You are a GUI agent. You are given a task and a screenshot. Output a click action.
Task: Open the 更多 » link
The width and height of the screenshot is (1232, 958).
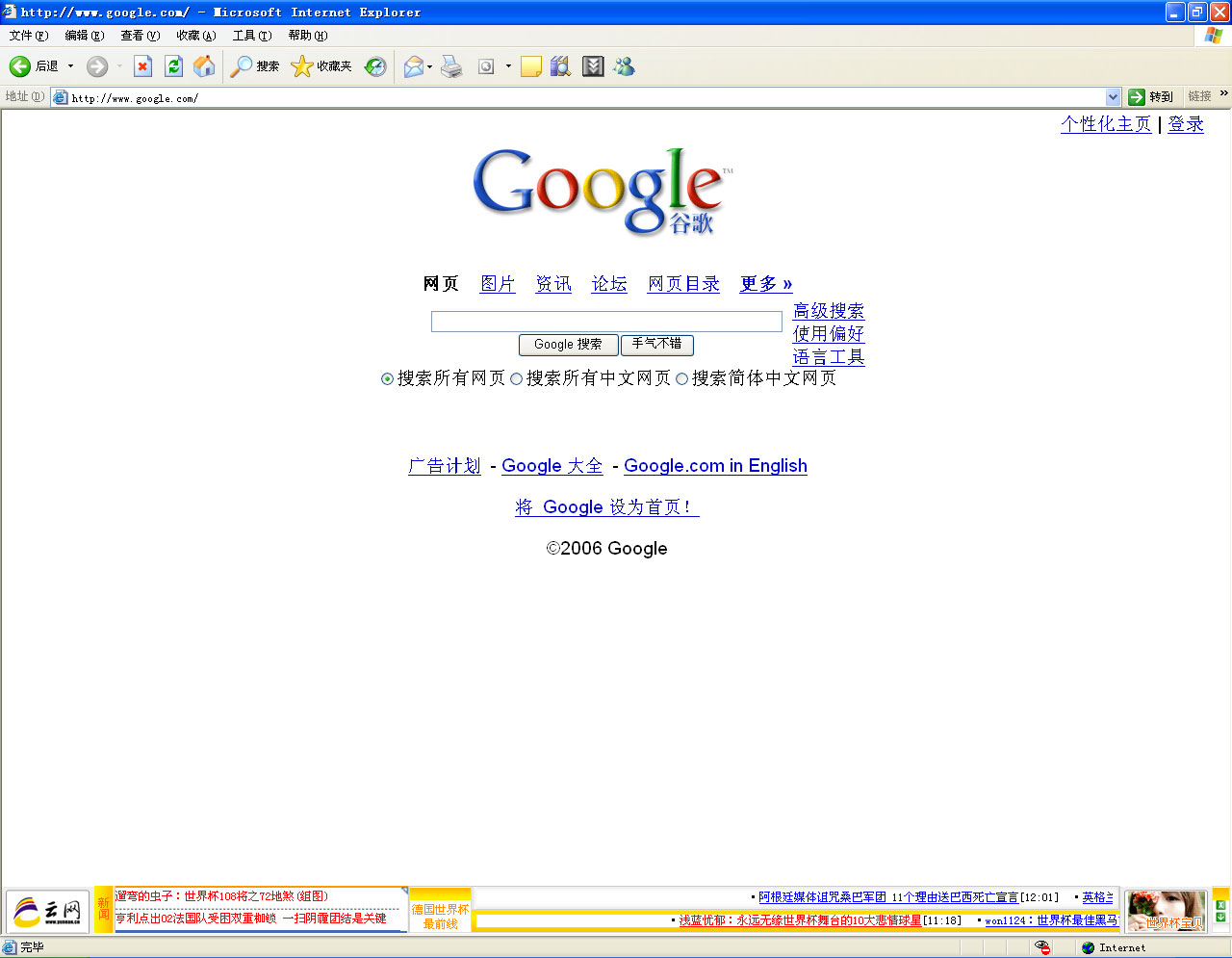pos(766,284)
